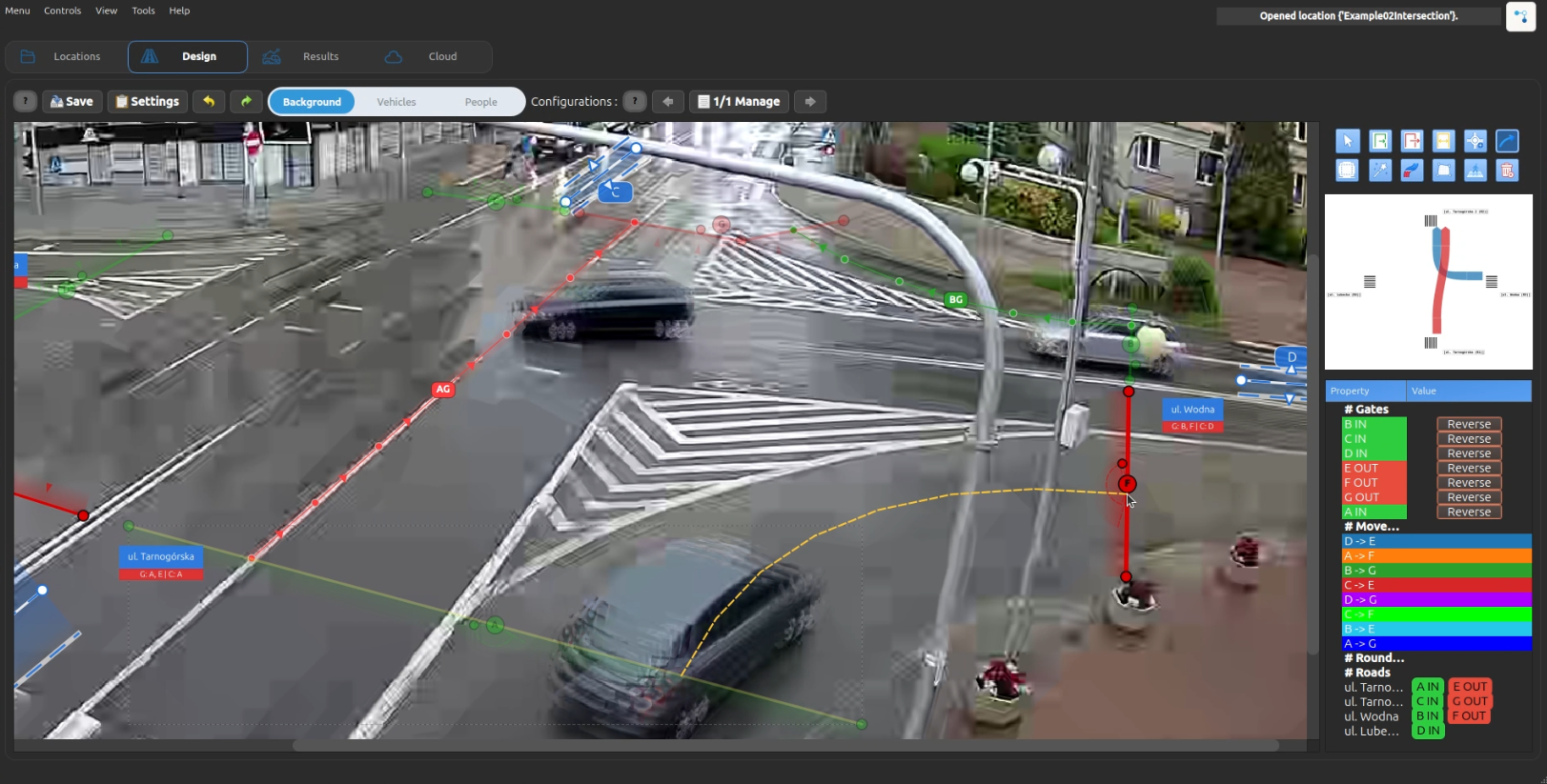The height and width of the screenshot is (784, 1547).
Task: Click the ul. Wodna label on map
Action: tap(1192, 410)
